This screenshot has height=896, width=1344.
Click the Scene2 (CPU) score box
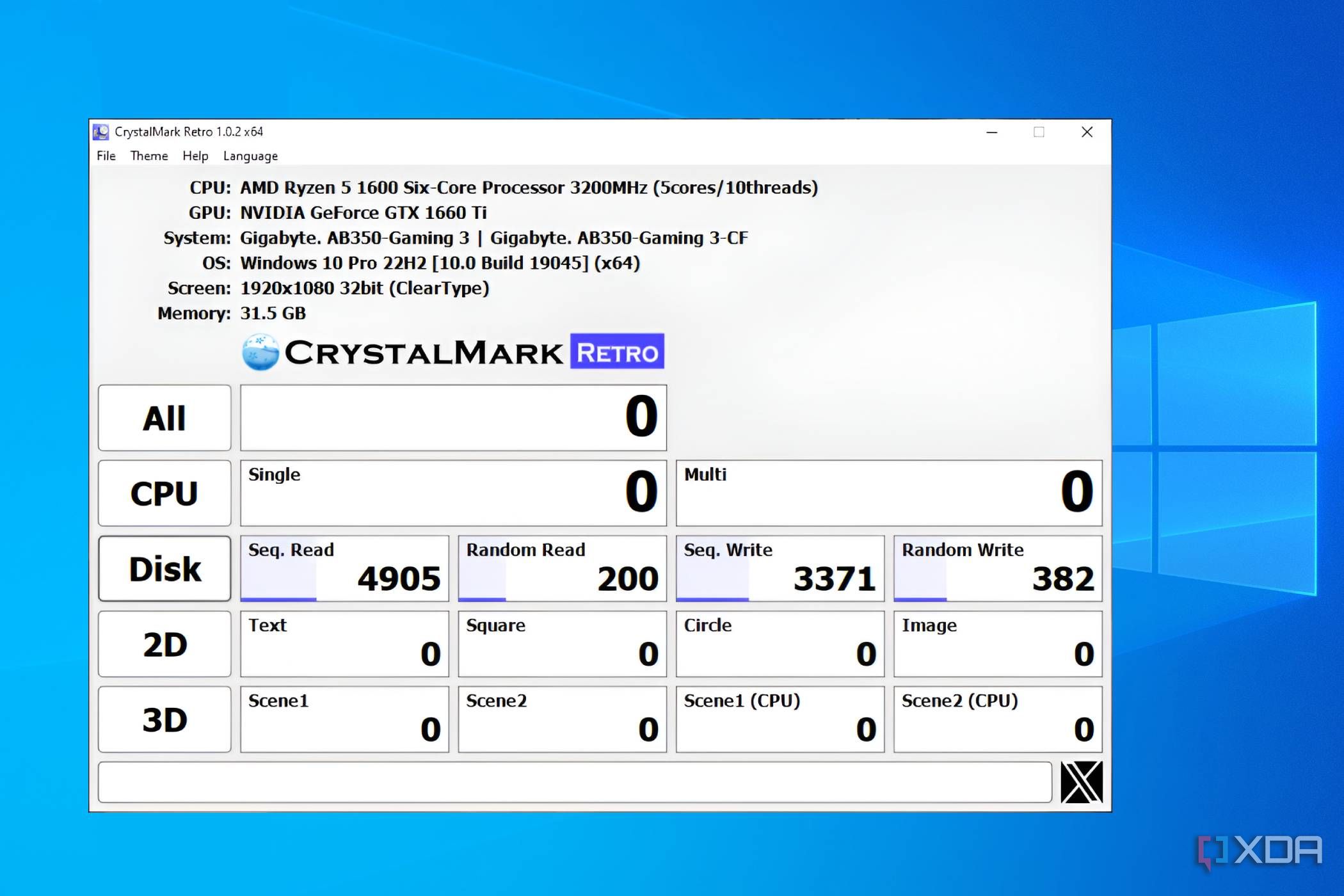pyautogui.click(x=998, y=719)
